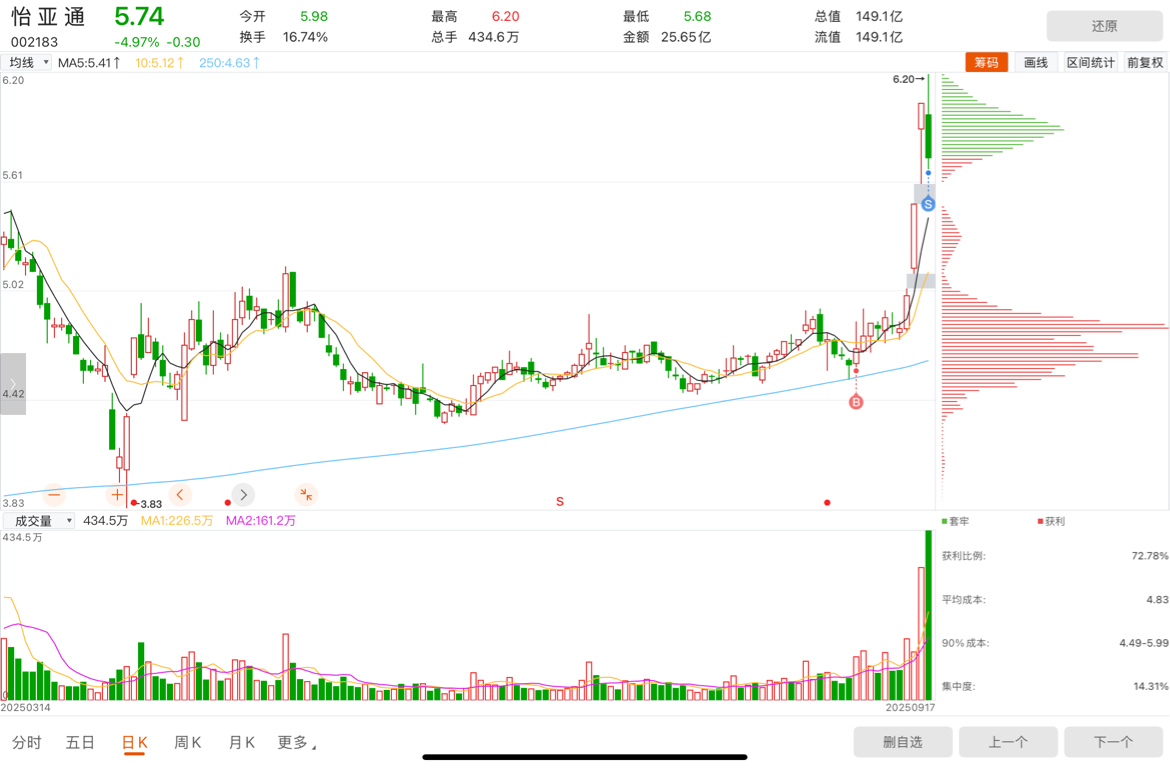Click the 总手 434.6万 value
This screenshot has width=1170, height=768.
click(493, 37)
